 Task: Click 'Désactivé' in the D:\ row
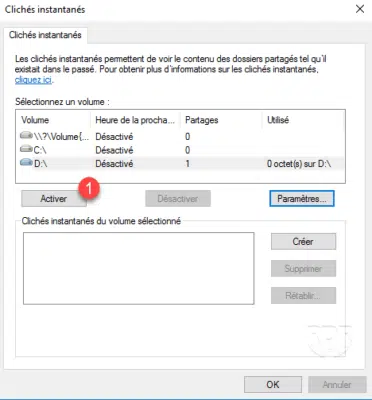tap(114, 164)
